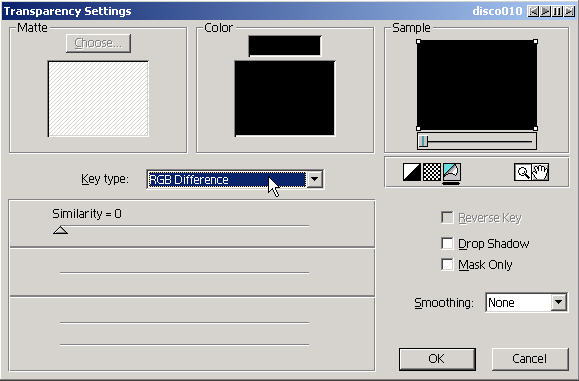This screenshot has height=381, width=579.
Task: Click the play button in title bar
Action: click(545, 11)
